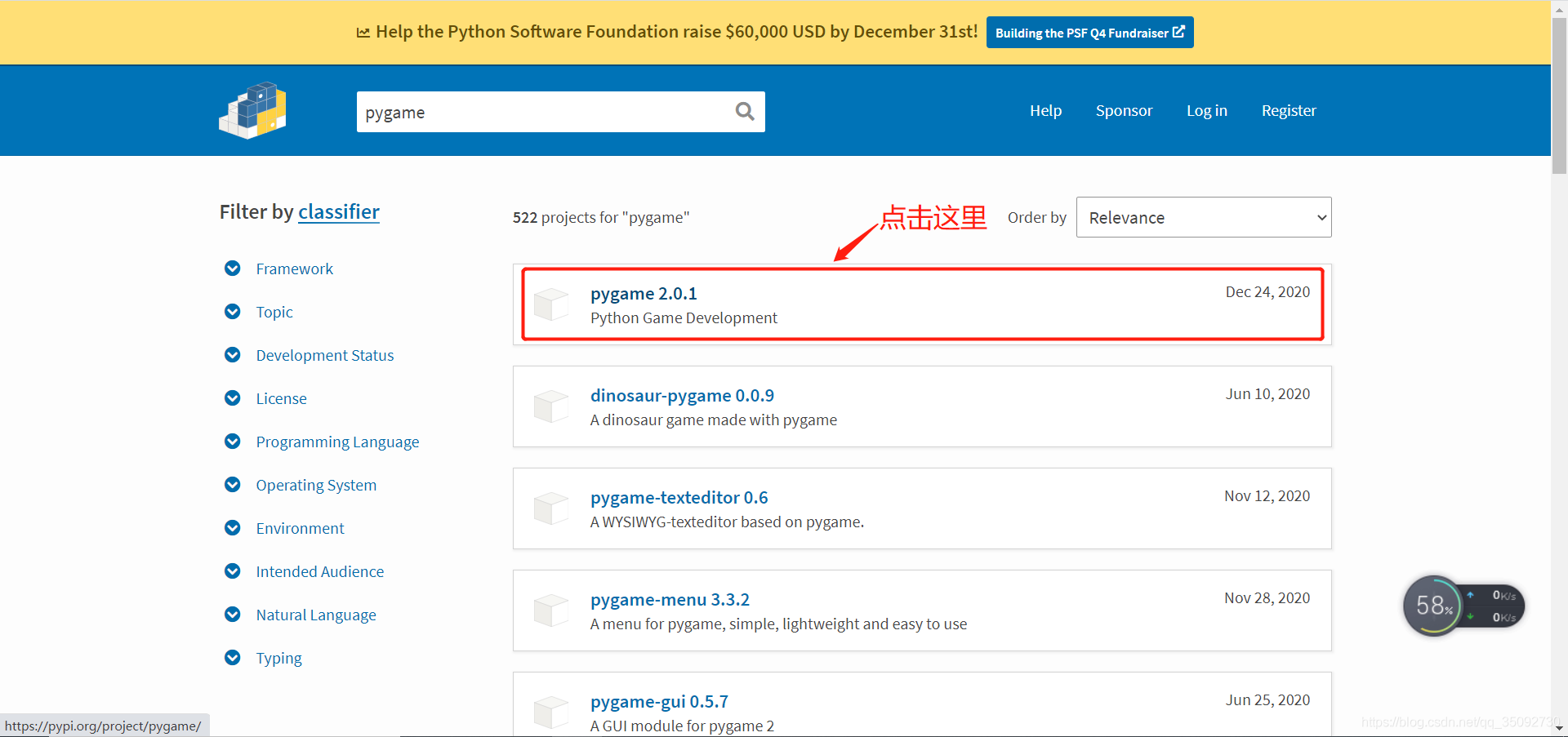1568x737 pixels.
Task: Open the dinosaur-pygame 0.0.9 project
Action: point(682,396)
